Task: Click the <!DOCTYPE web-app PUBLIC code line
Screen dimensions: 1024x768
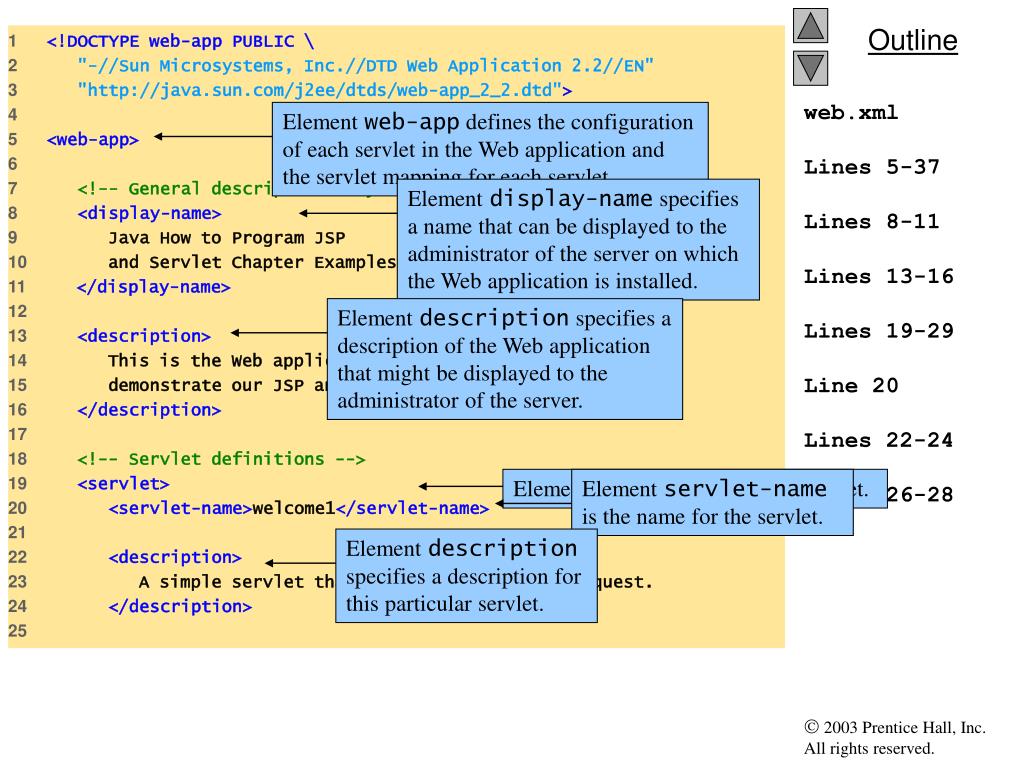Action: tap(180, 41)
